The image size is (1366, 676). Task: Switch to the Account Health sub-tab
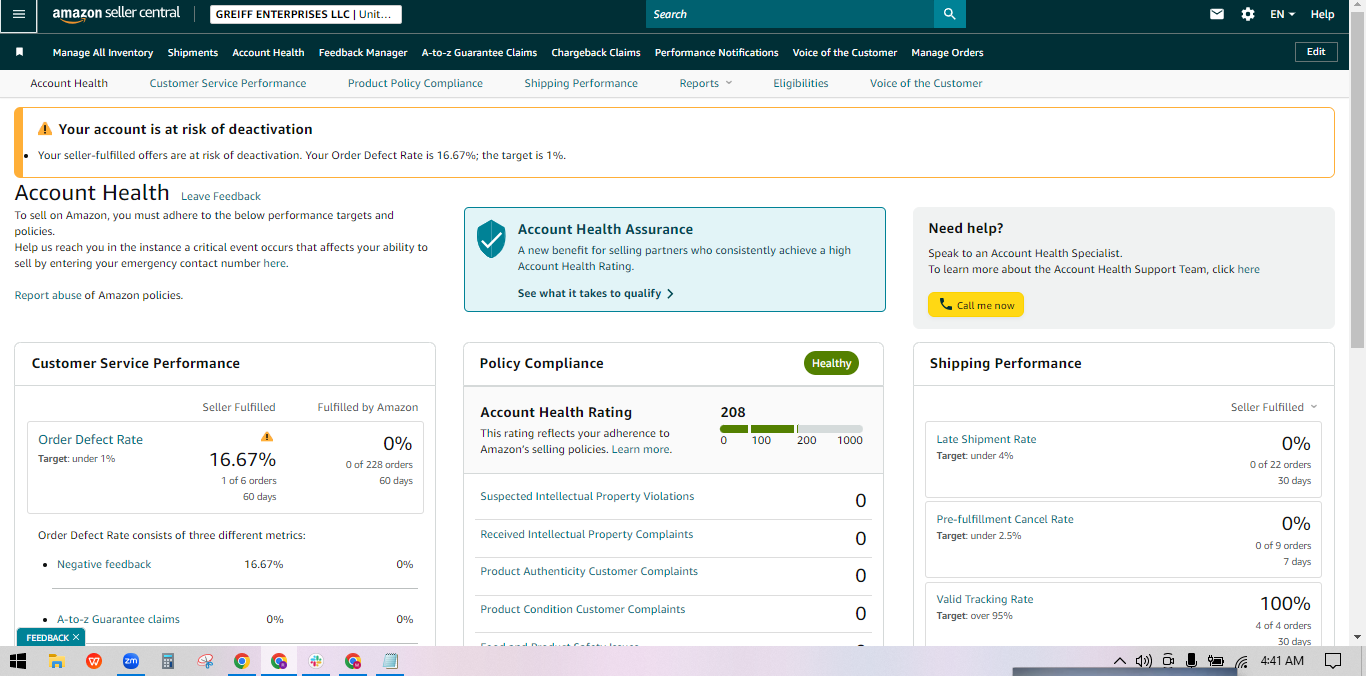click(69, 83)
